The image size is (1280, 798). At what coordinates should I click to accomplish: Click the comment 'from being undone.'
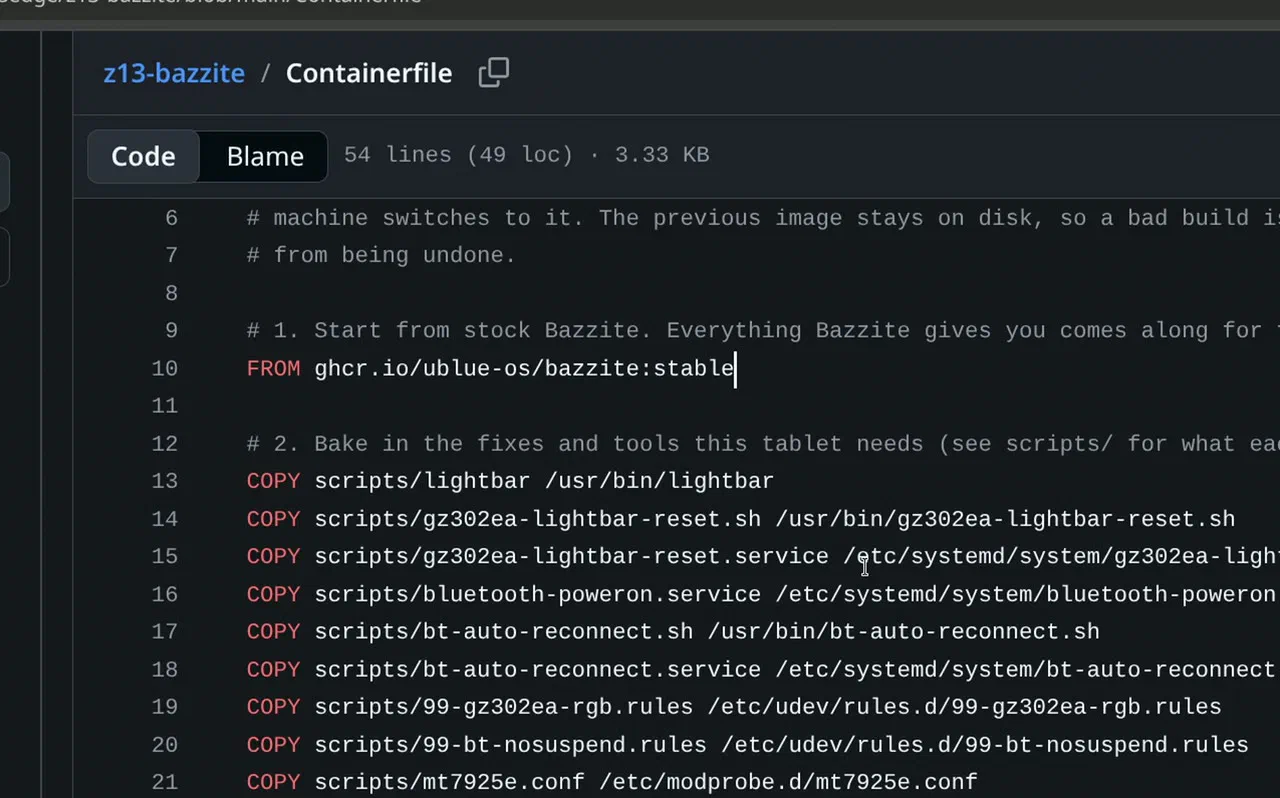tap(381, 255)
